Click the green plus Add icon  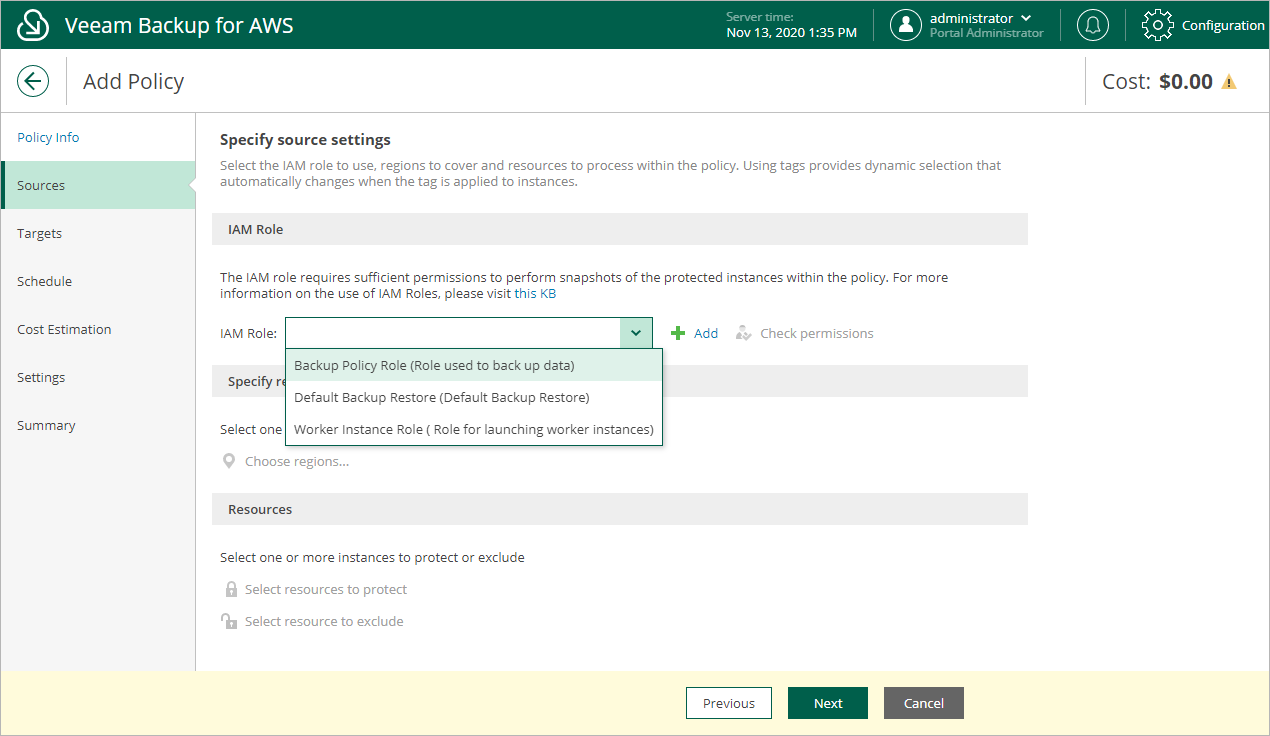click(678, 333)
